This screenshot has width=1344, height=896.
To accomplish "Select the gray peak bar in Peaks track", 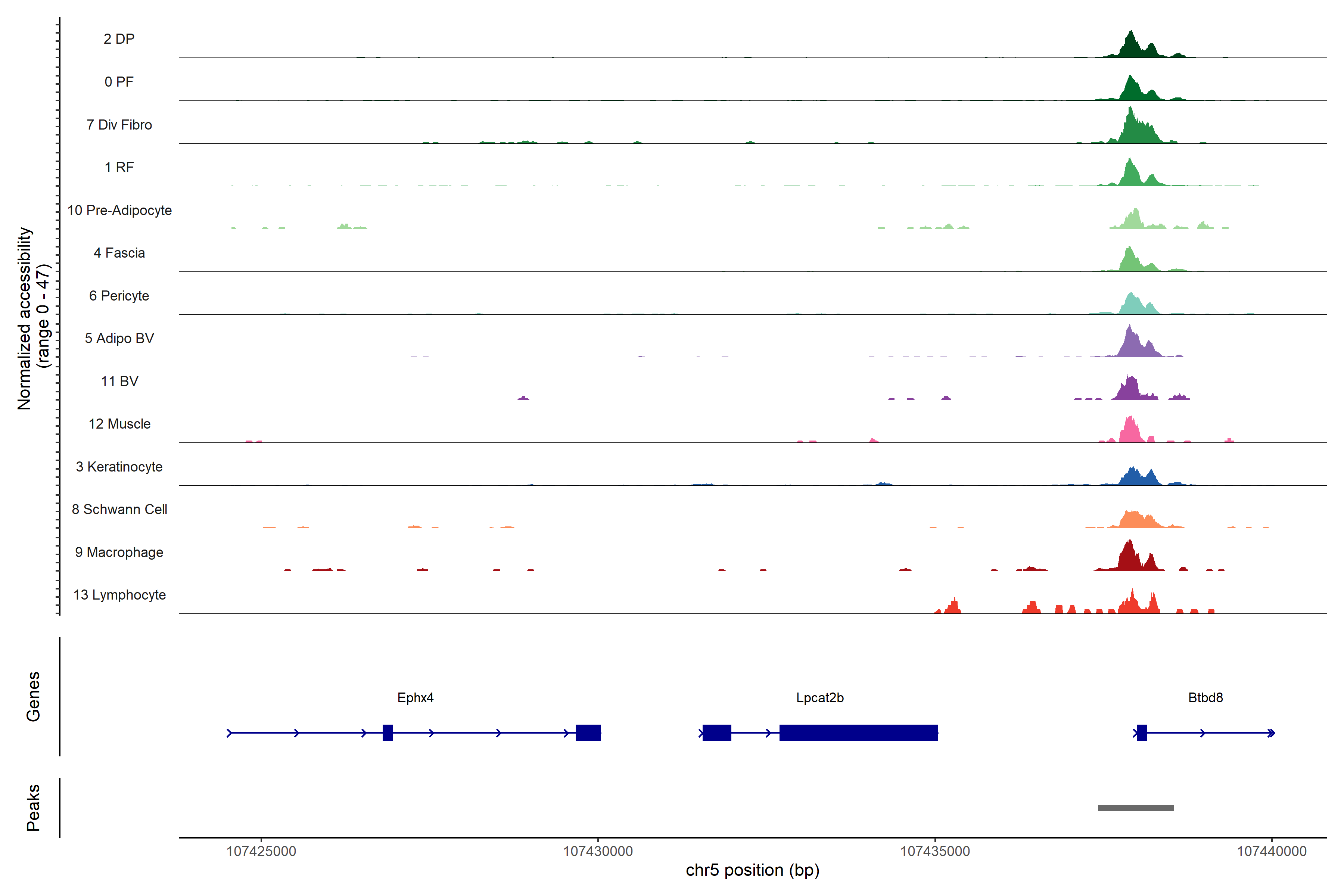I will (x=1135, y=808).
